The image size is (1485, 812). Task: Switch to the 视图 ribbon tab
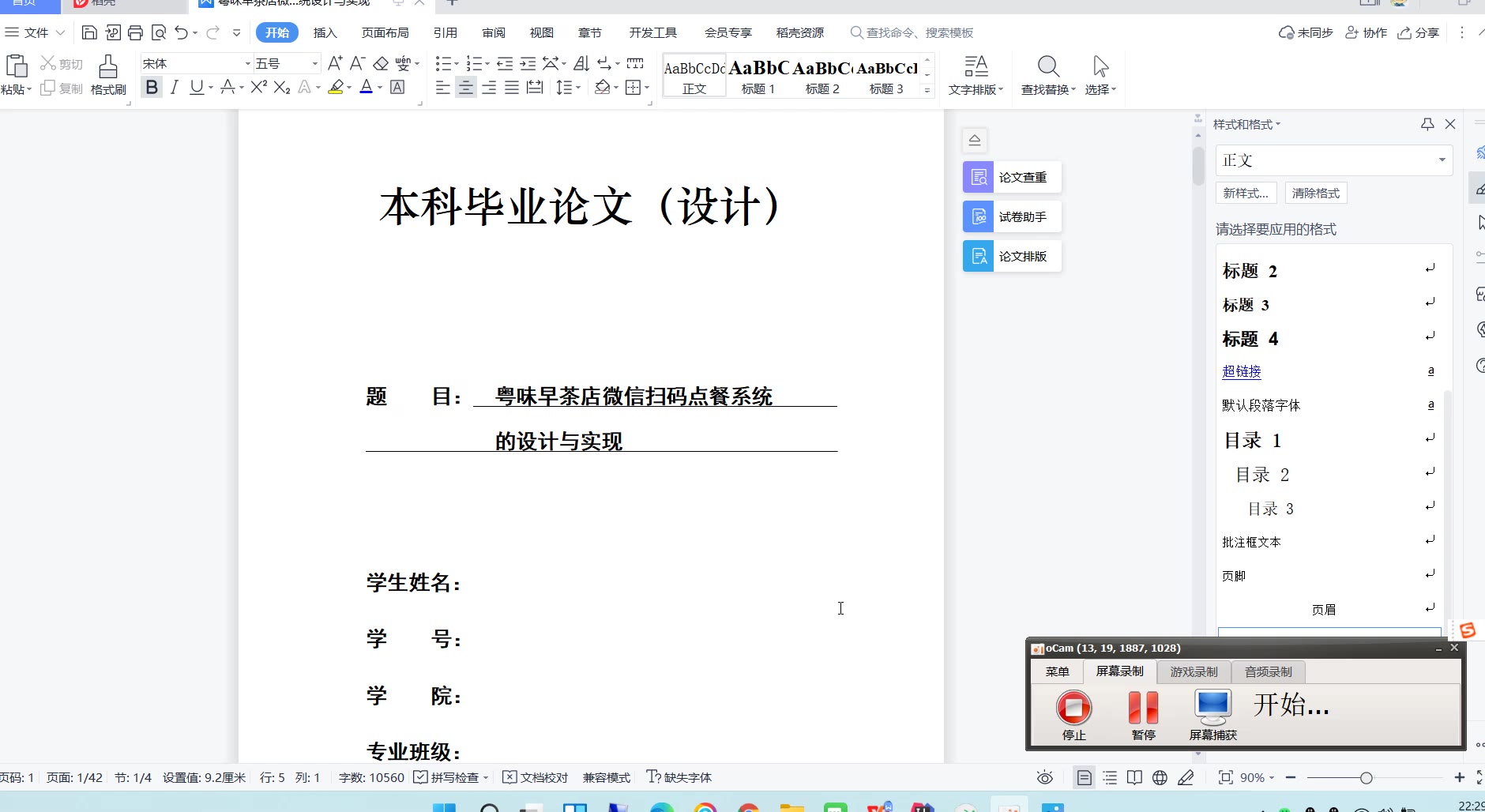pyautogui.click(x=542, y=32)
